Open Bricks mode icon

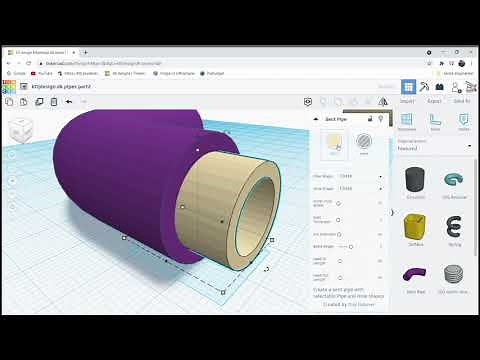click(439, 87)
